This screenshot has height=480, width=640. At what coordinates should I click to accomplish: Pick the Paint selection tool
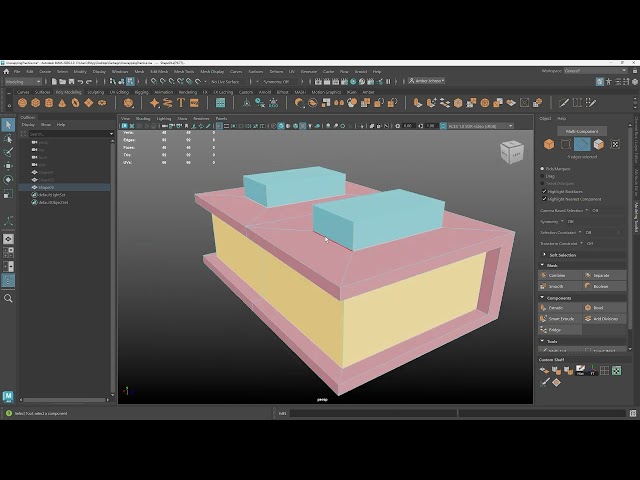(x=8, y=152)
